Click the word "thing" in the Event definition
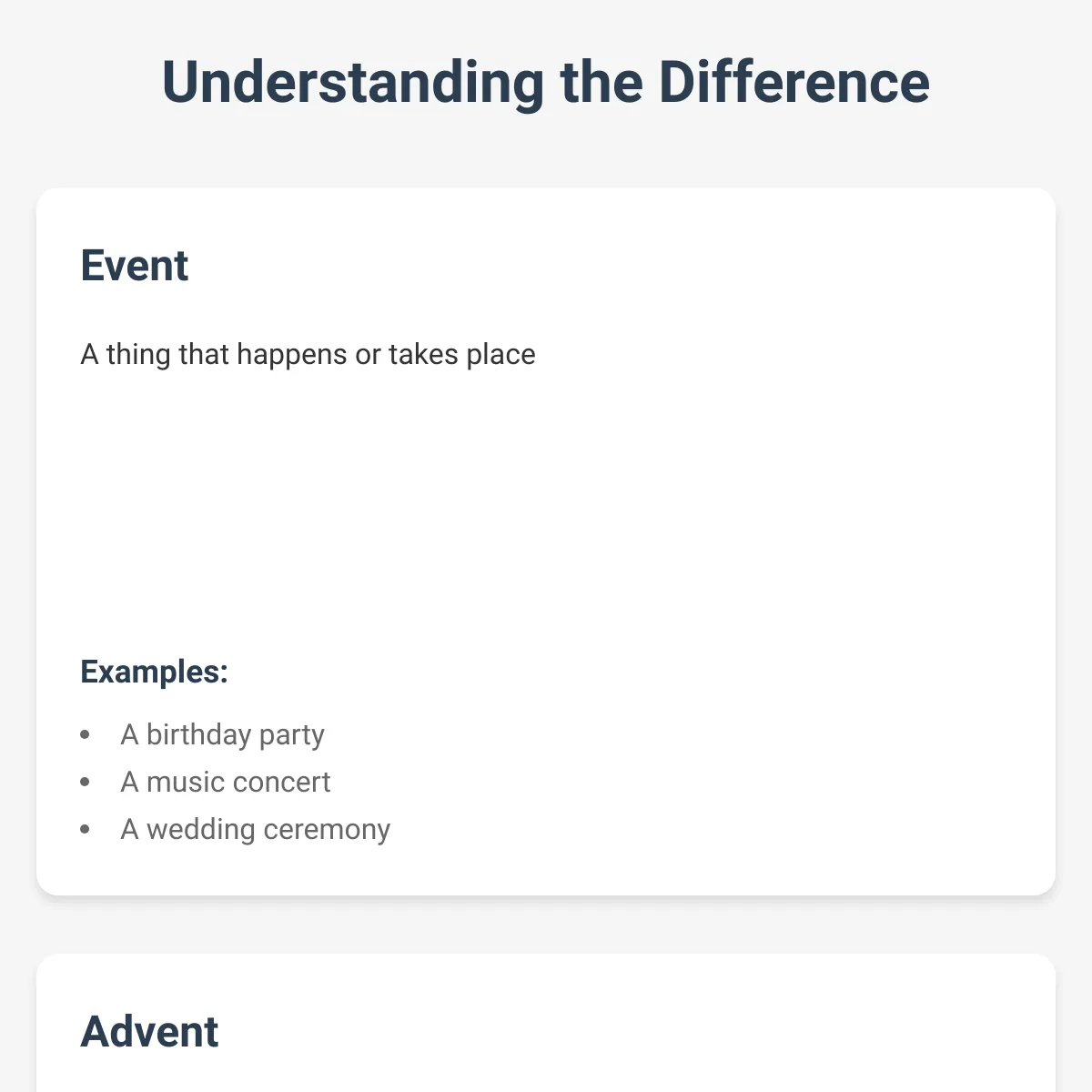This screenshot has width=1092, height=1092. 138,355
